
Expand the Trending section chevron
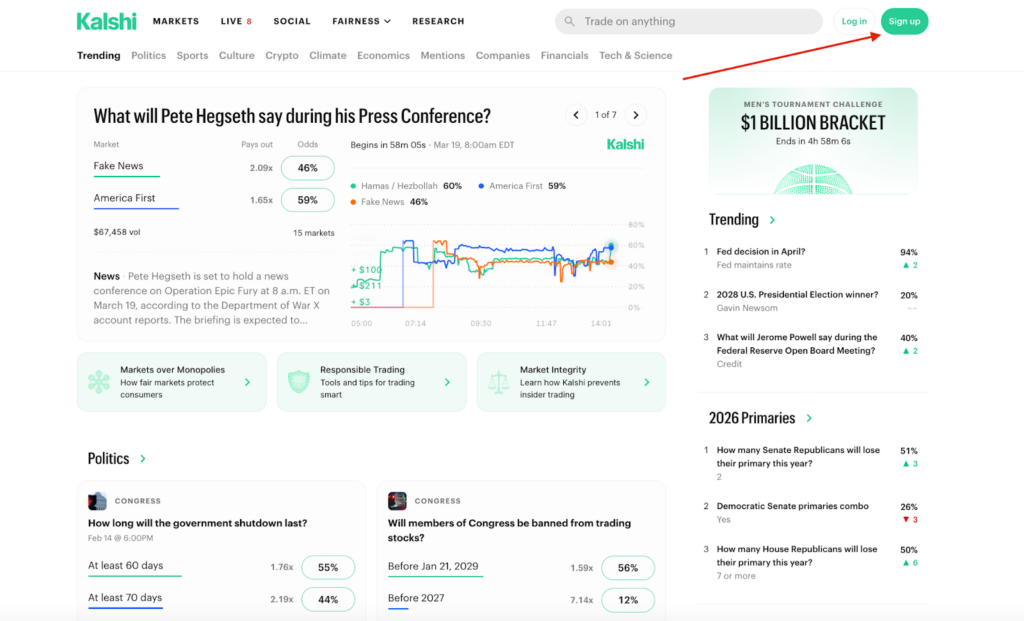pos(773,220)
